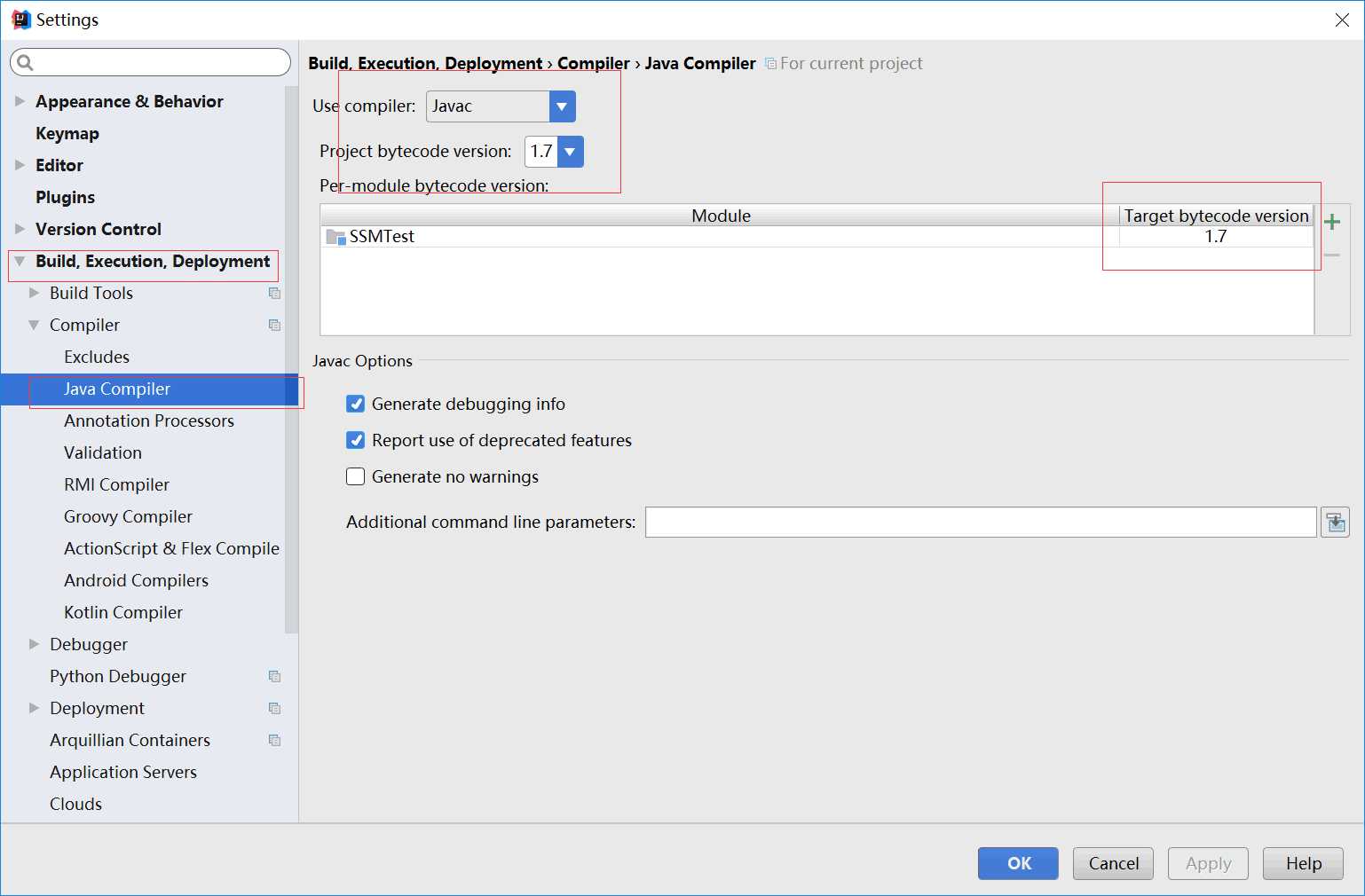This screenshot has width=1365, height=896.
Task: Click the project-level icon beside Build Tools
Action: coord(274,294)
